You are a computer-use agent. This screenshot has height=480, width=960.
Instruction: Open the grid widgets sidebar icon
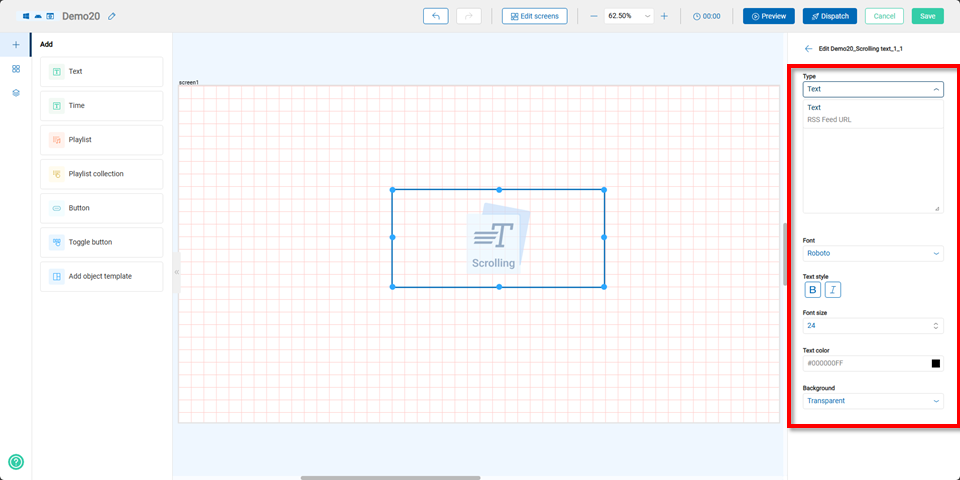click(16, 69)
